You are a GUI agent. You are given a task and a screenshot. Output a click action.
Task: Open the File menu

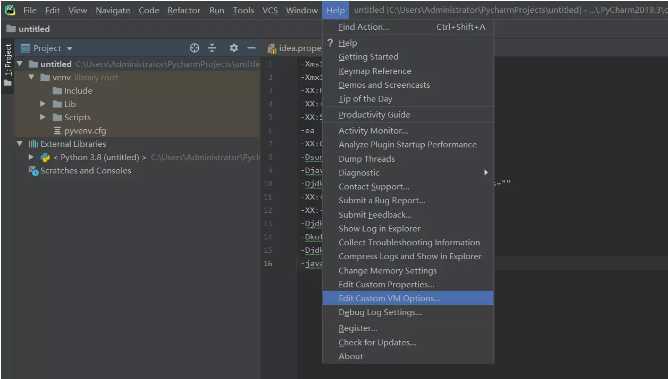30,10
